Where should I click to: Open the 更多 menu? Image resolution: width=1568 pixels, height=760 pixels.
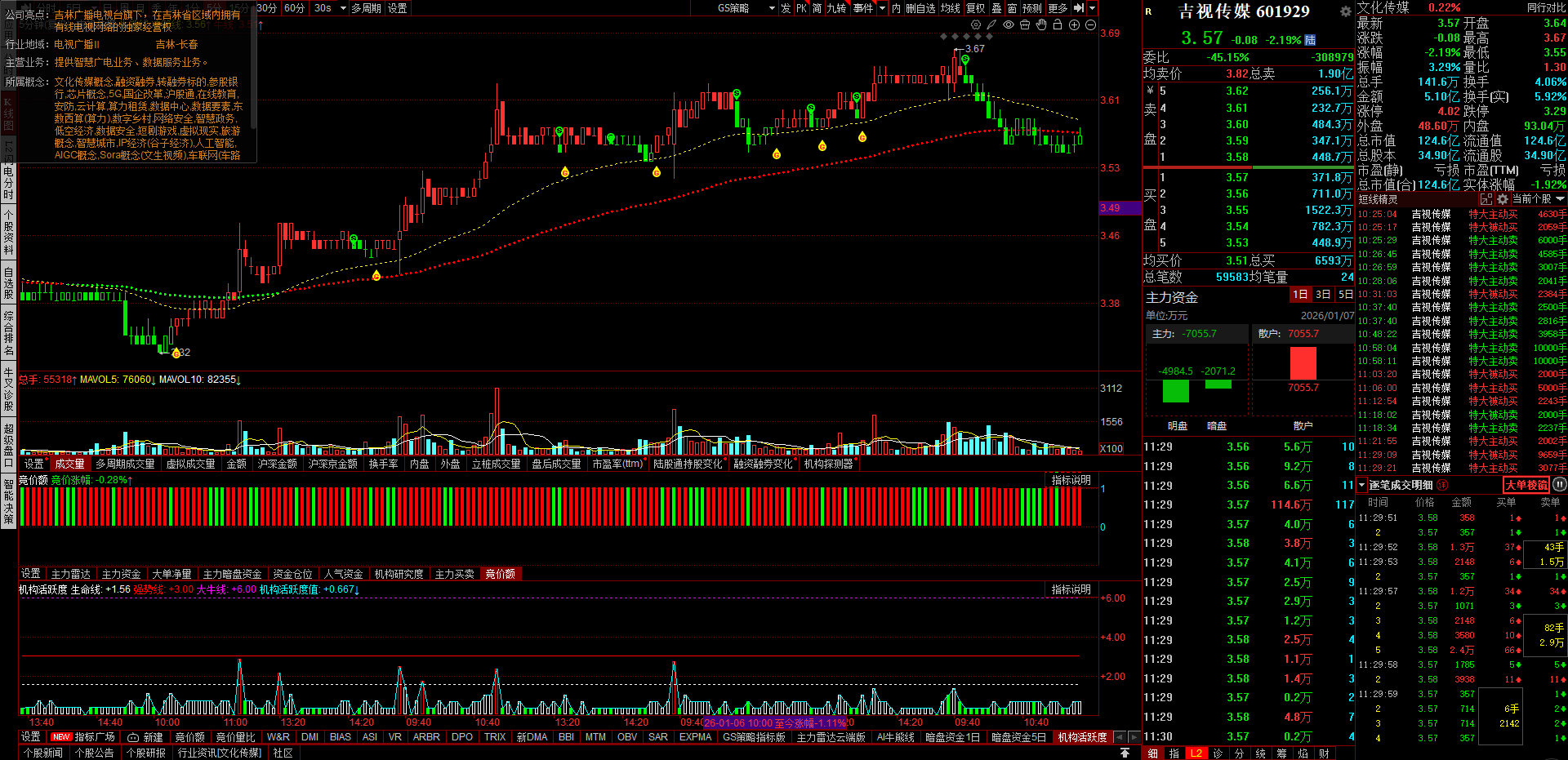pyautogui.click(x=1058, y=8)
